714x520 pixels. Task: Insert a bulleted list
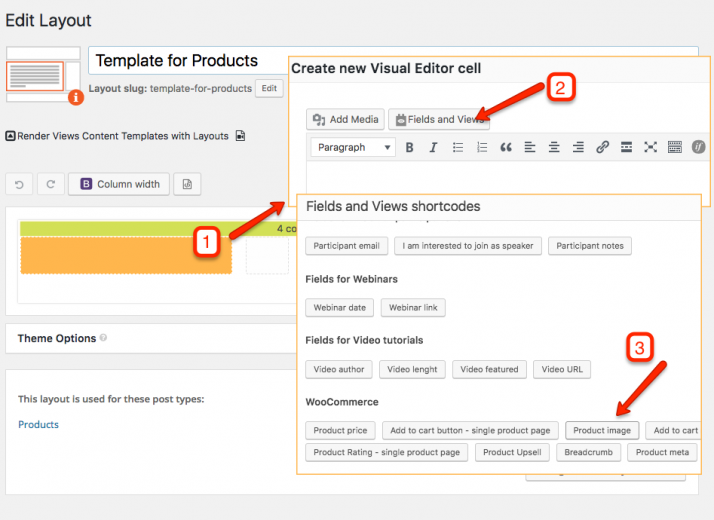click(x=458, y=147)
